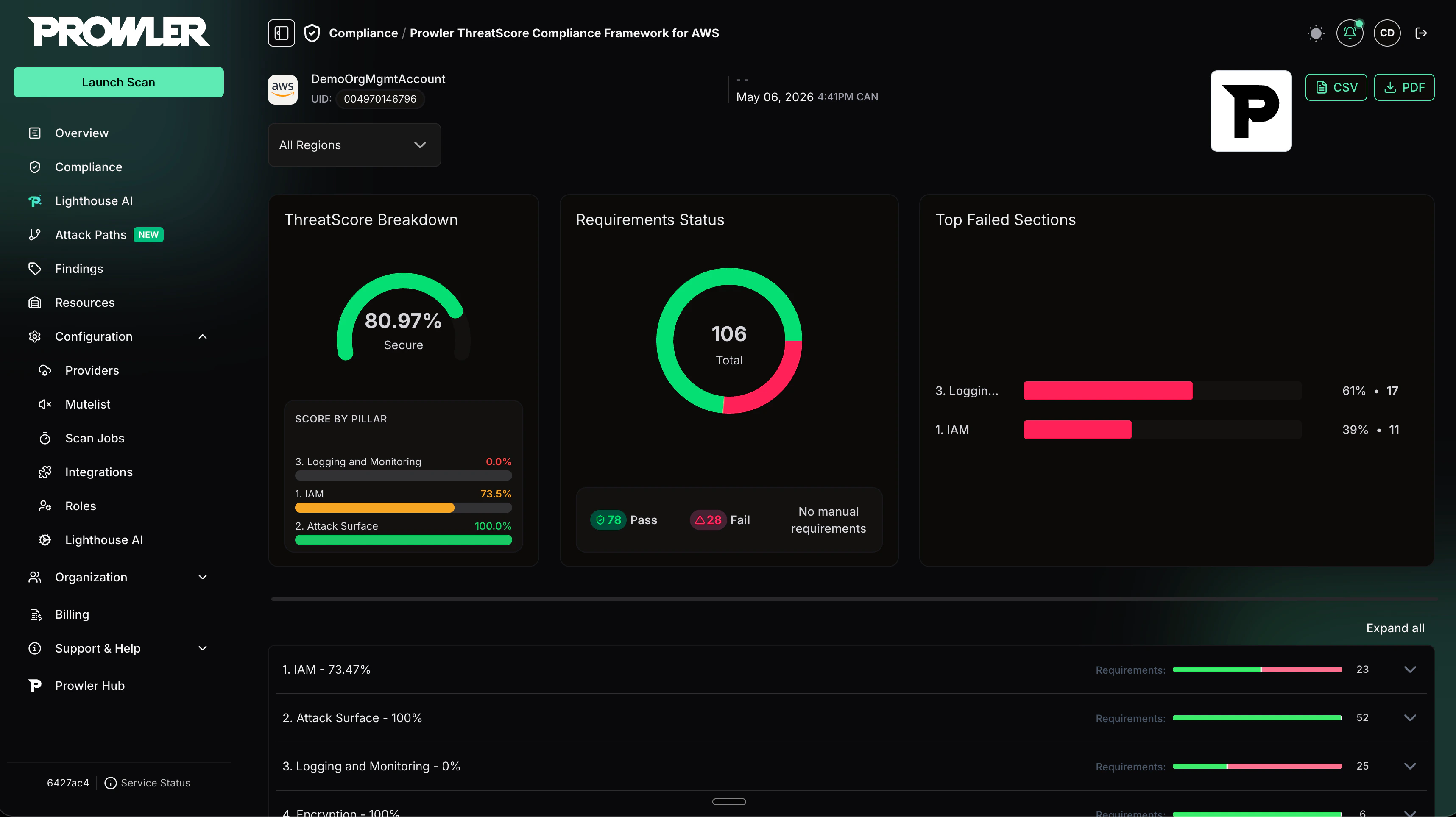Click the 3. Loggin... red failed bar
This screenshot has height=817, width=1456.
click(x=1108, y=390)
